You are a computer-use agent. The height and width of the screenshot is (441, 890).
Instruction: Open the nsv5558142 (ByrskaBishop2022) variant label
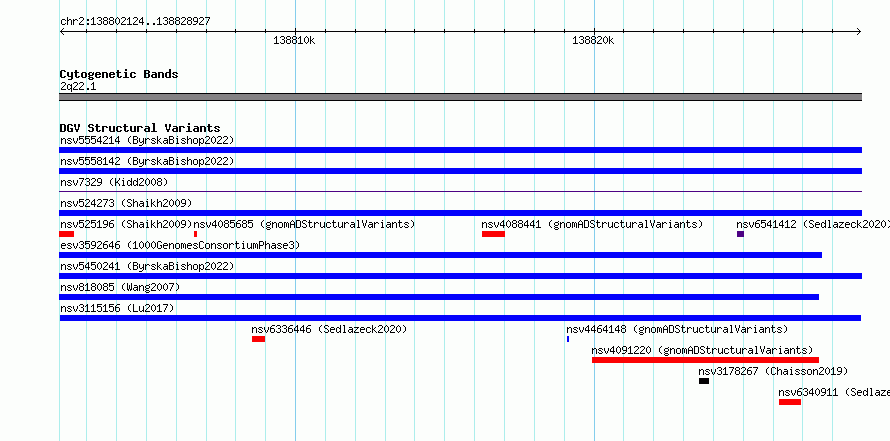coord(147,161)
